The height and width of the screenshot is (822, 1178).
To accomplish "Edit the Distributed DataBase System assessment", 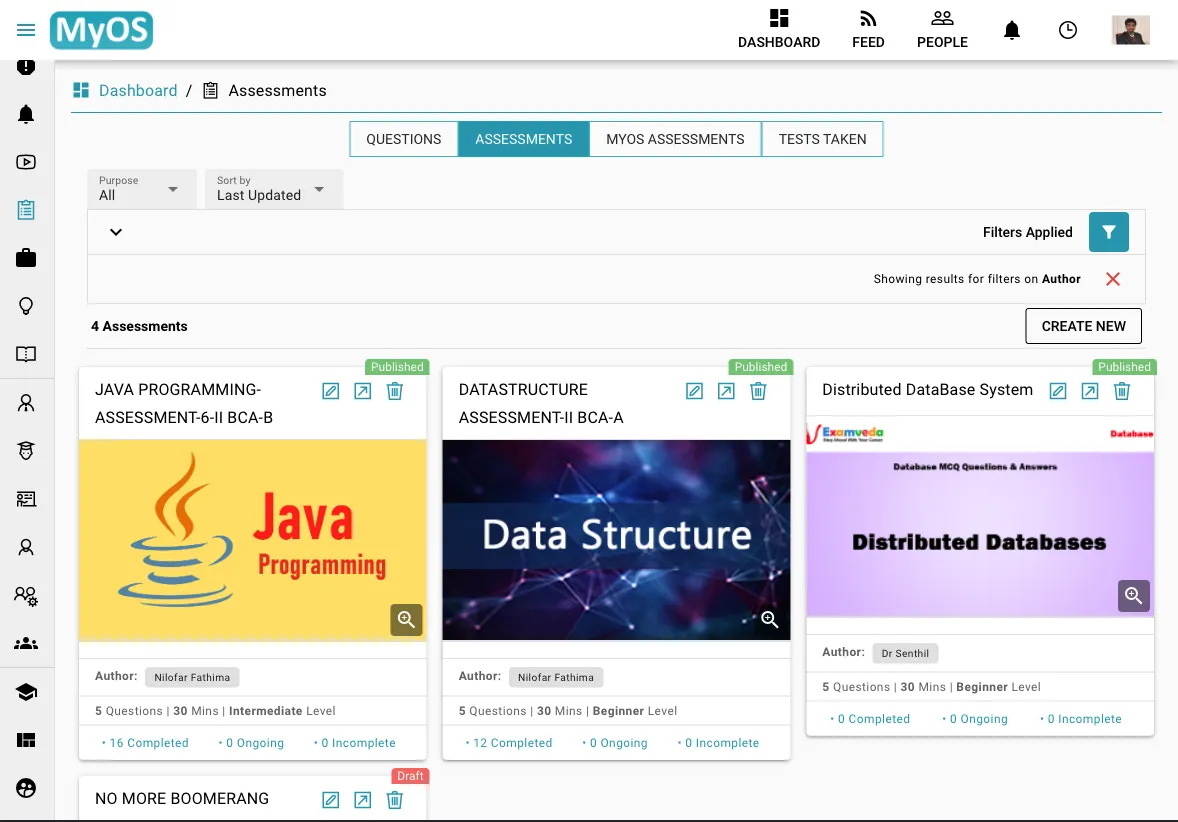I will [1058, 391].
